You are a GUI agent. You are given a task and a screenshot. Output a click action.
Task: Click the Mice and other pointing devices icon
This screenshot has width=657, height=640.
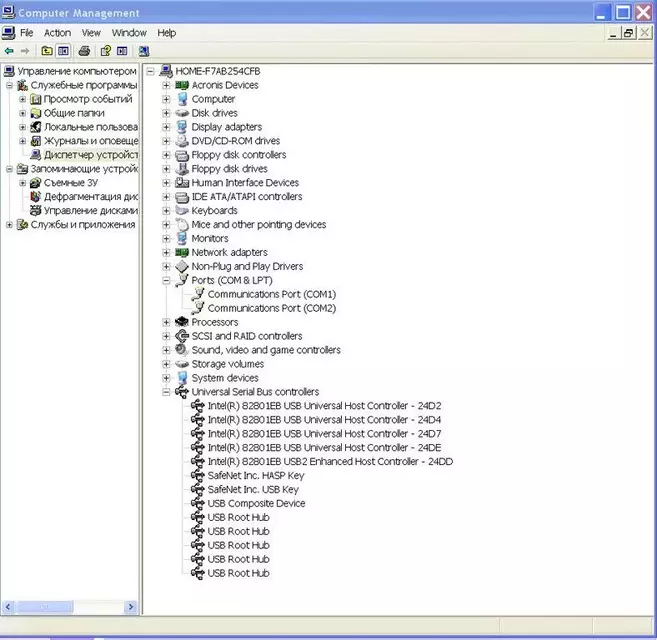click(x=182, y=225)
